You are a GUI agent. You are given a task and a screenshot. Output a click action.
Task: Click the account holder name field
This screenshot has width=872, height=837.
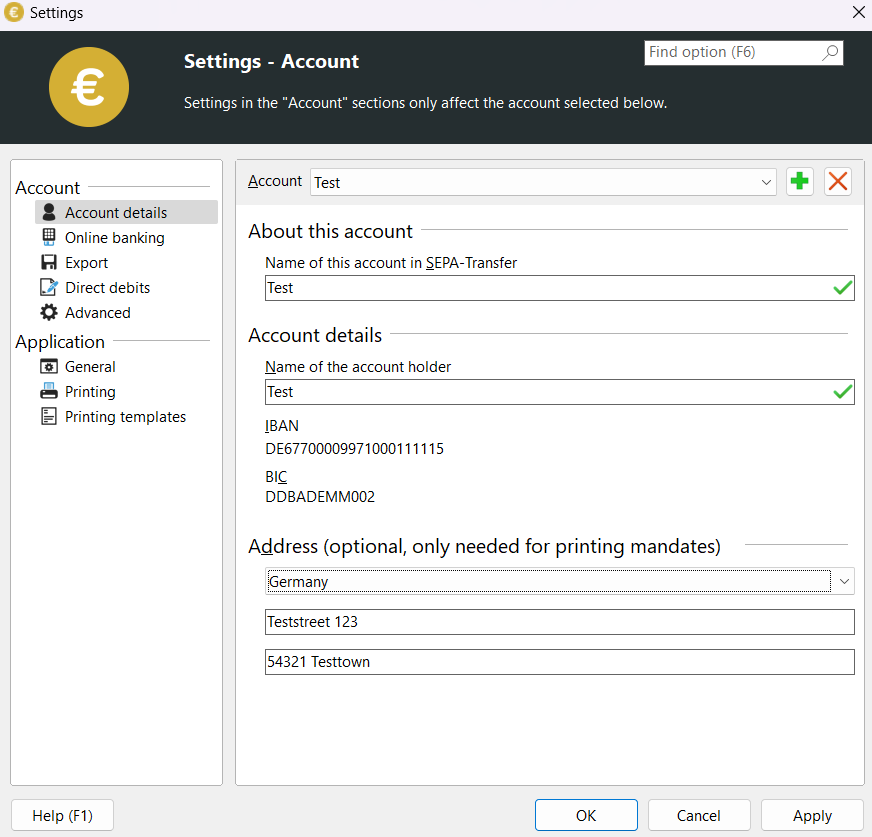559,392
